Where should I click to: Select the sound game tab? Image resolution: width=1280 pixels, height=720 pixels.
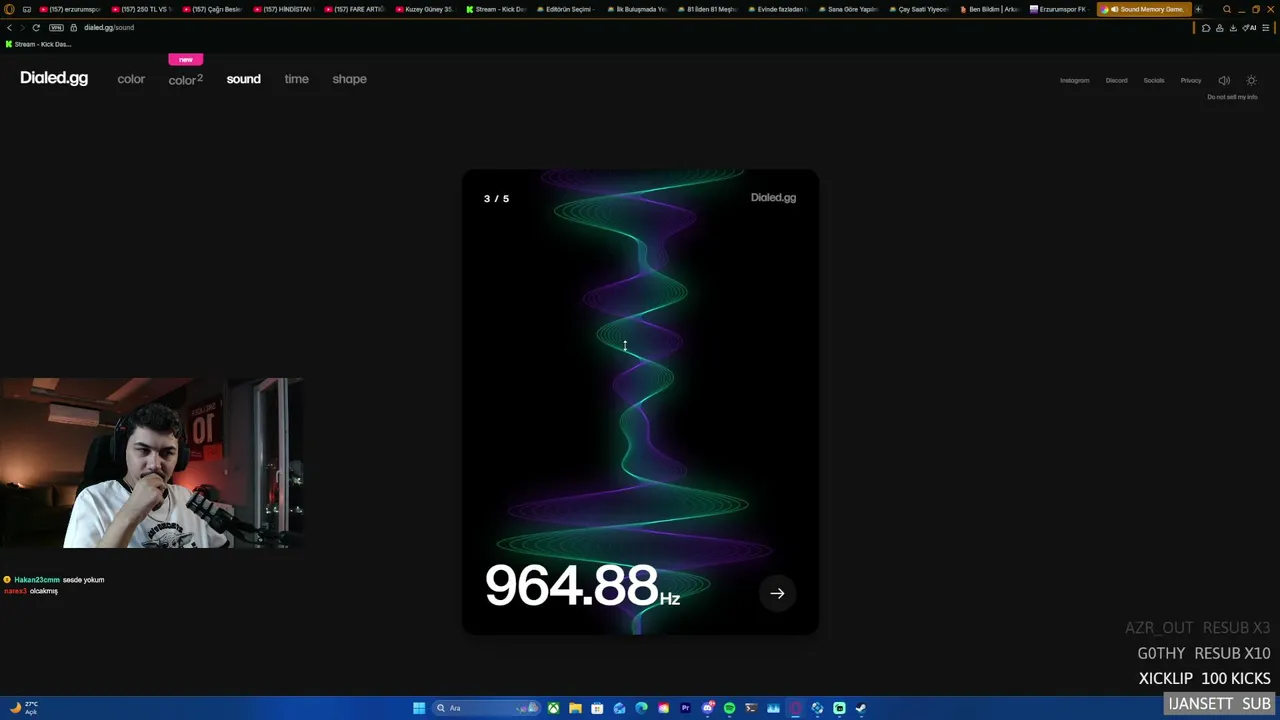point(243,79)
